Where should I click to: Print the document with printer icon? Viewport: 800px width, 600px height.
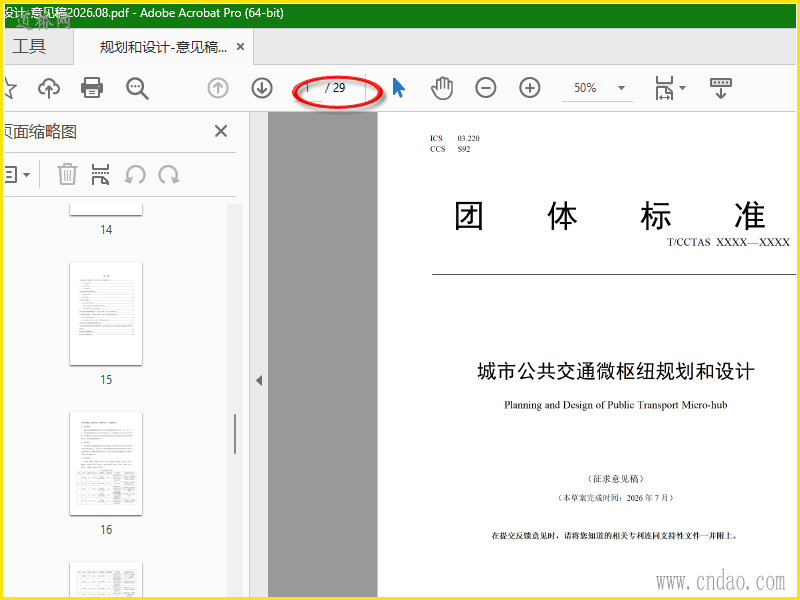(92, 87)
